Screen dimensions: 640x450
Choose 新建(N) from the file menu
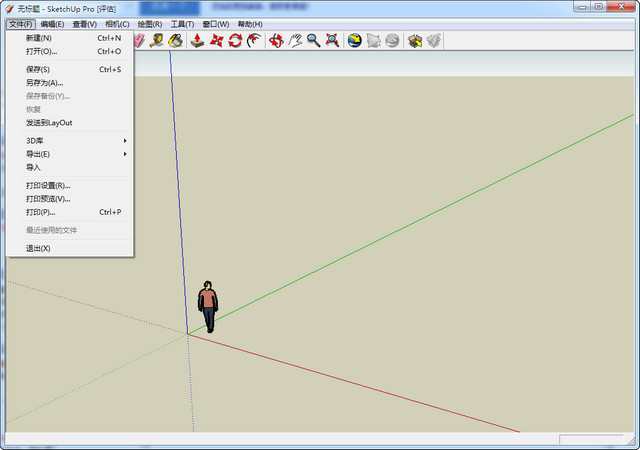click(39, 38)
